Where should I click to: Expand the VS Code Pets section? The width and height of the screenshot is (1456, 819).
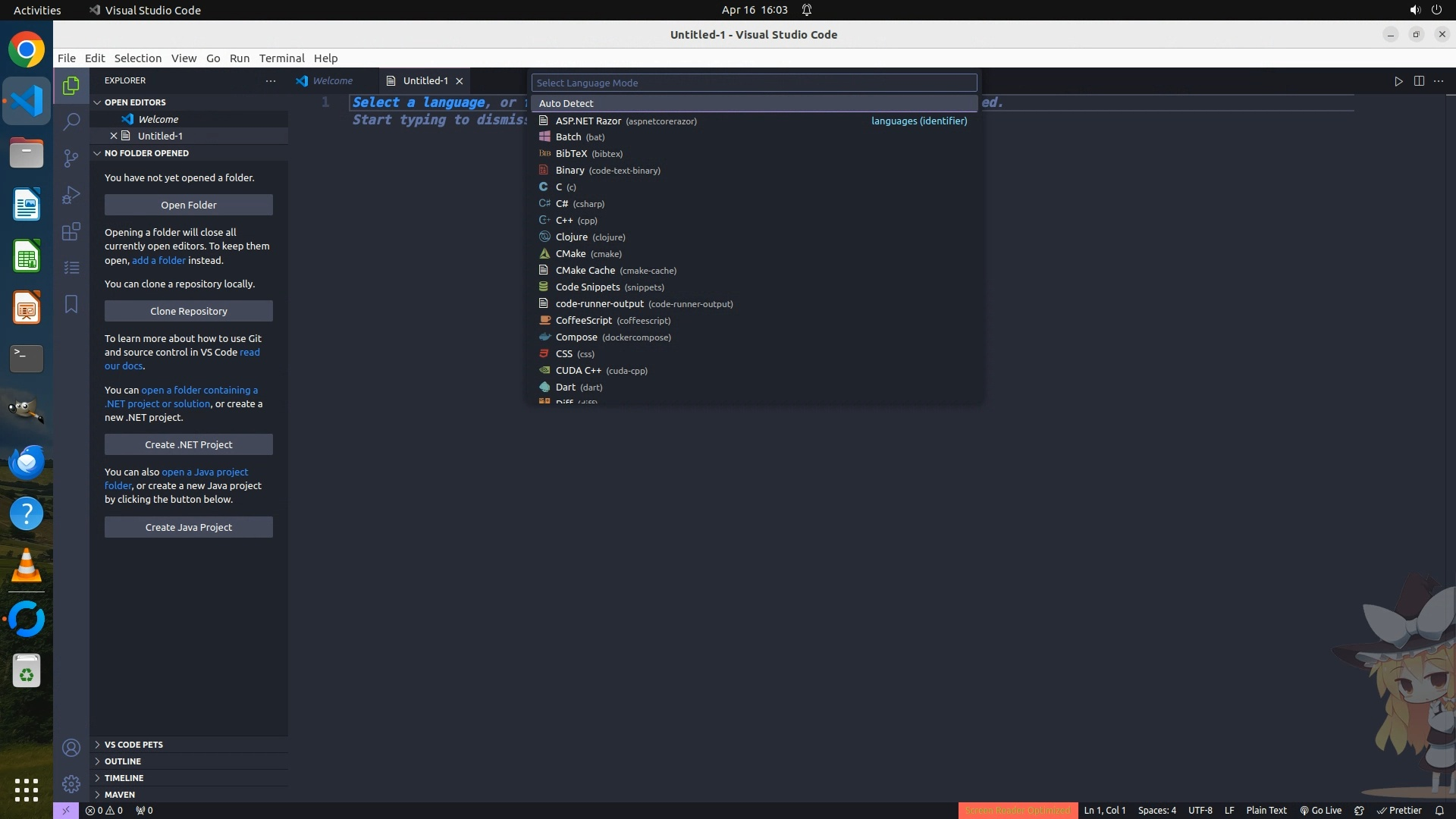pyautogui.click(x=133, y=745)
